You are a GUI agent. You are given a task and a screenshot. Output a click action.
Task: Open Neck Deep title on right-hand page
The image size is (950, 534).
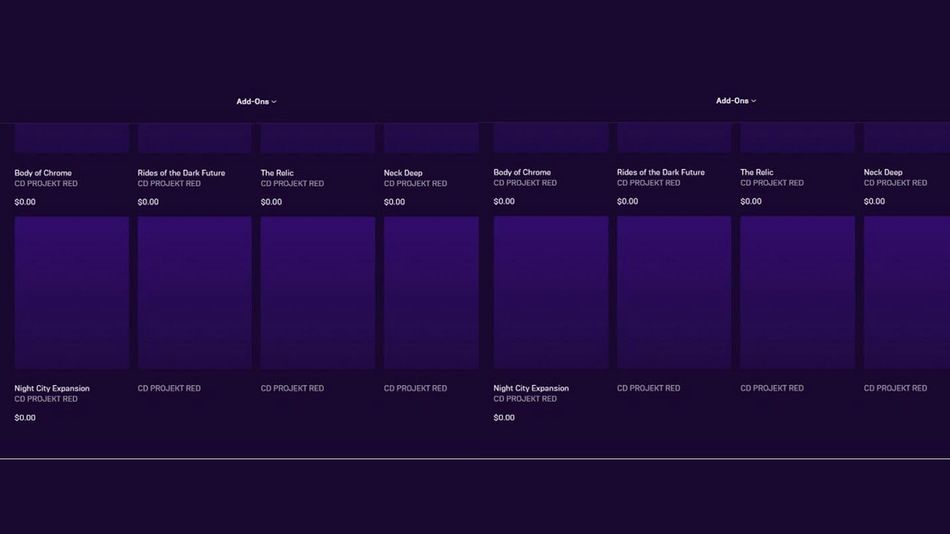883,172
